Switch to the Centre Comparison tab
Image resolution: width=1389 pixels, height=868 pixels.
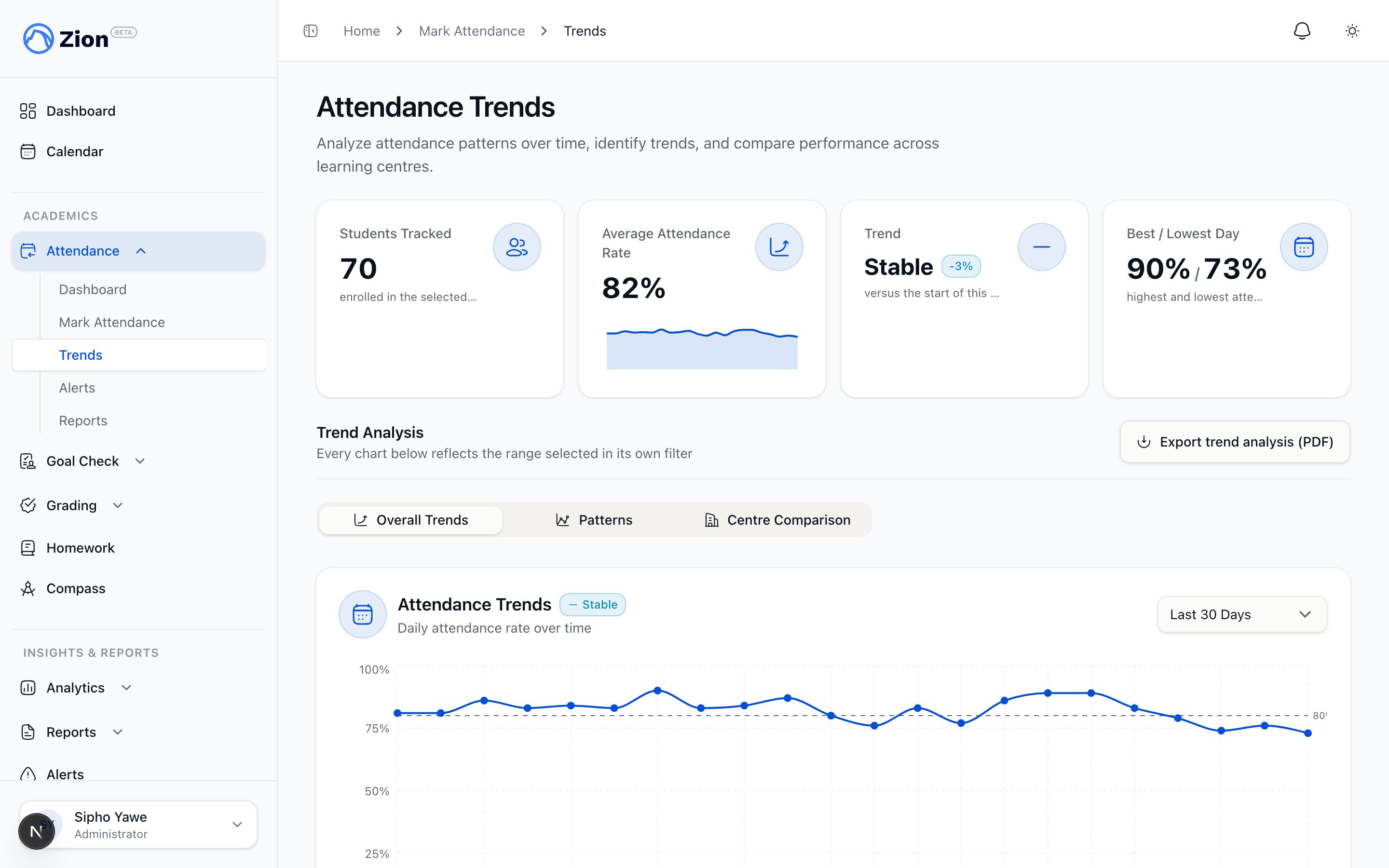(777, 519)
